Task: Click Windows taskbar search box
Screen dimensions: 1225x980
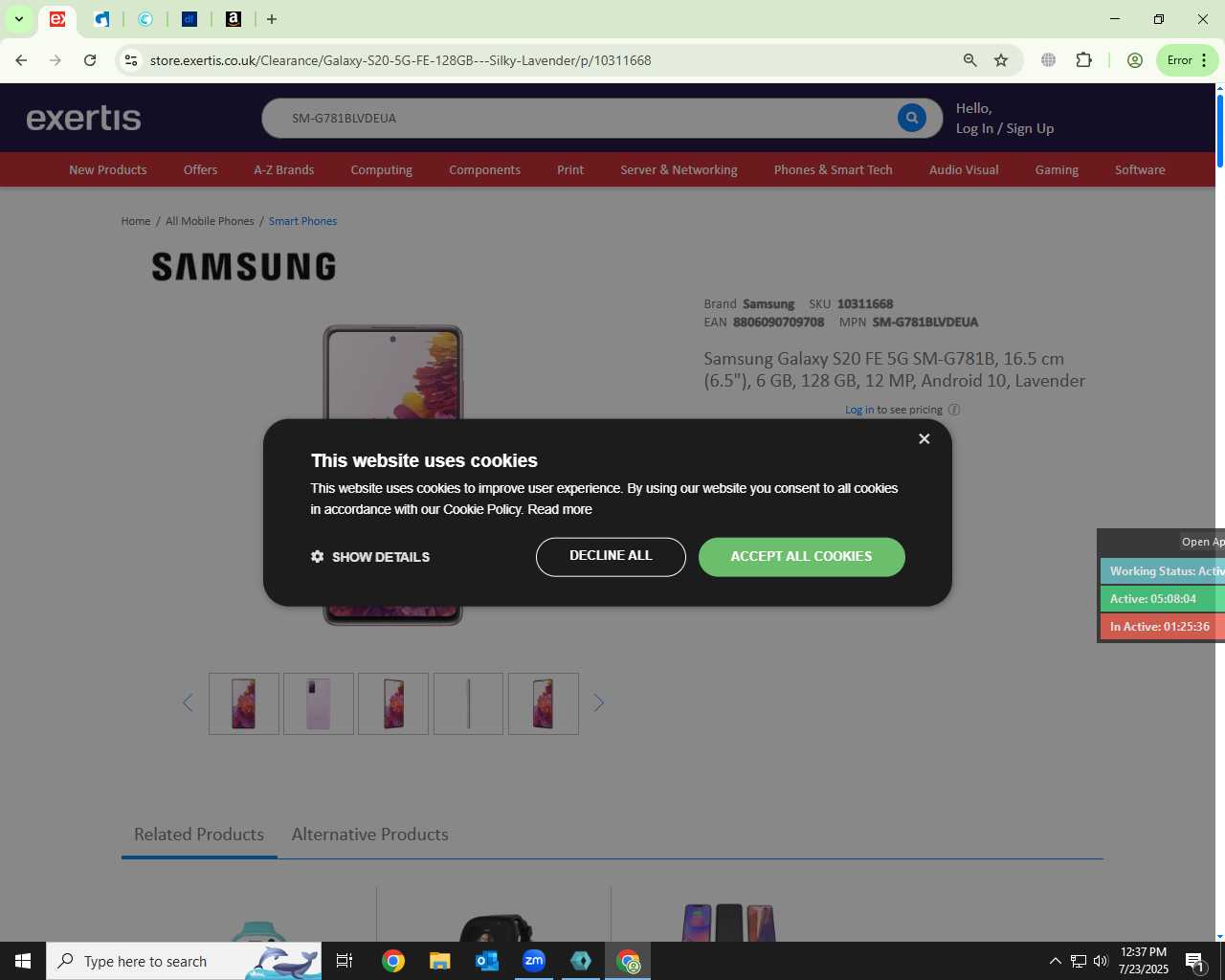Action: pyautogui.click(x=184, y=961)
